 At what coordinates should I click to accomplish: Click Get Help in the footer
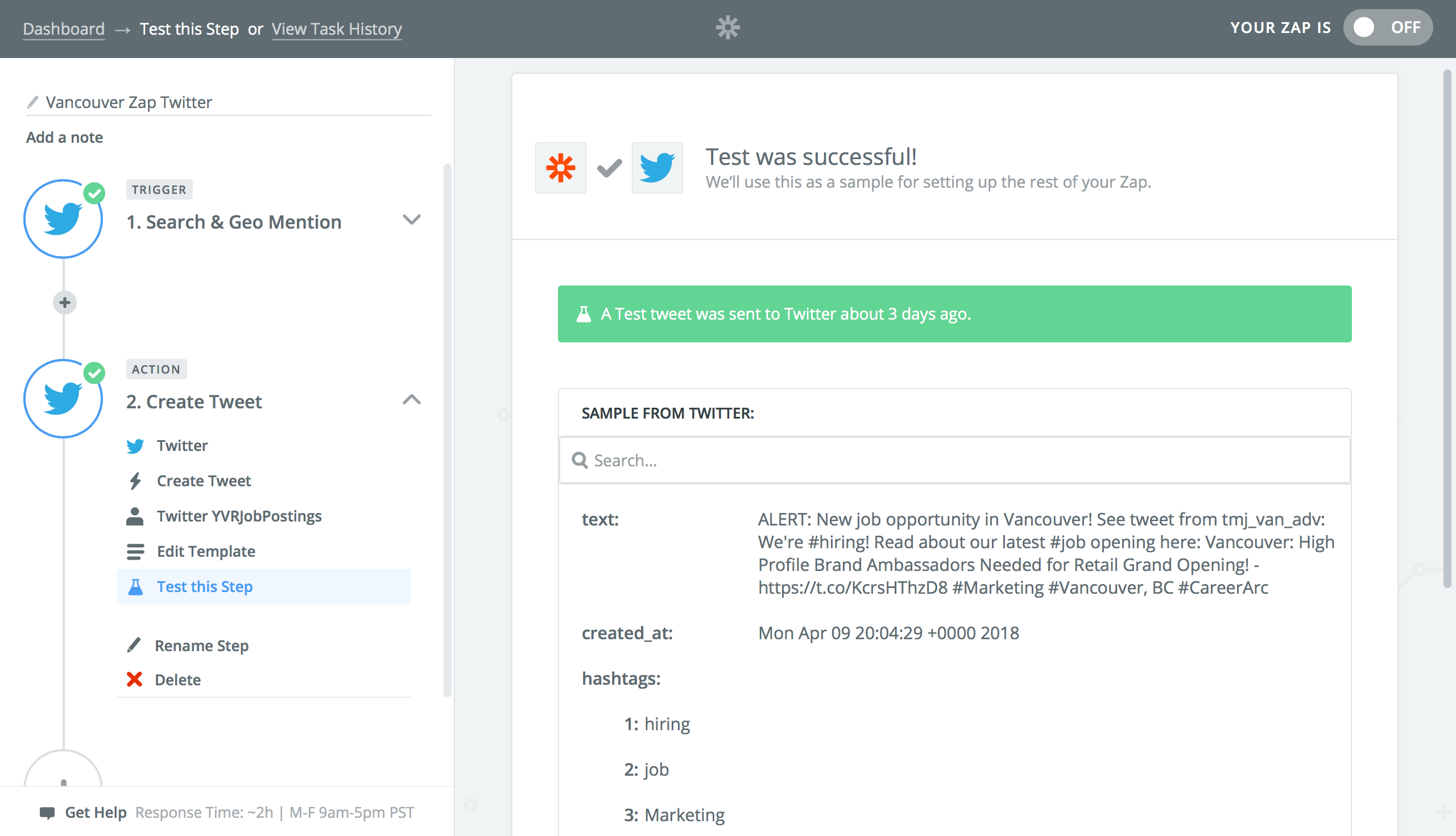coord(96,813)
